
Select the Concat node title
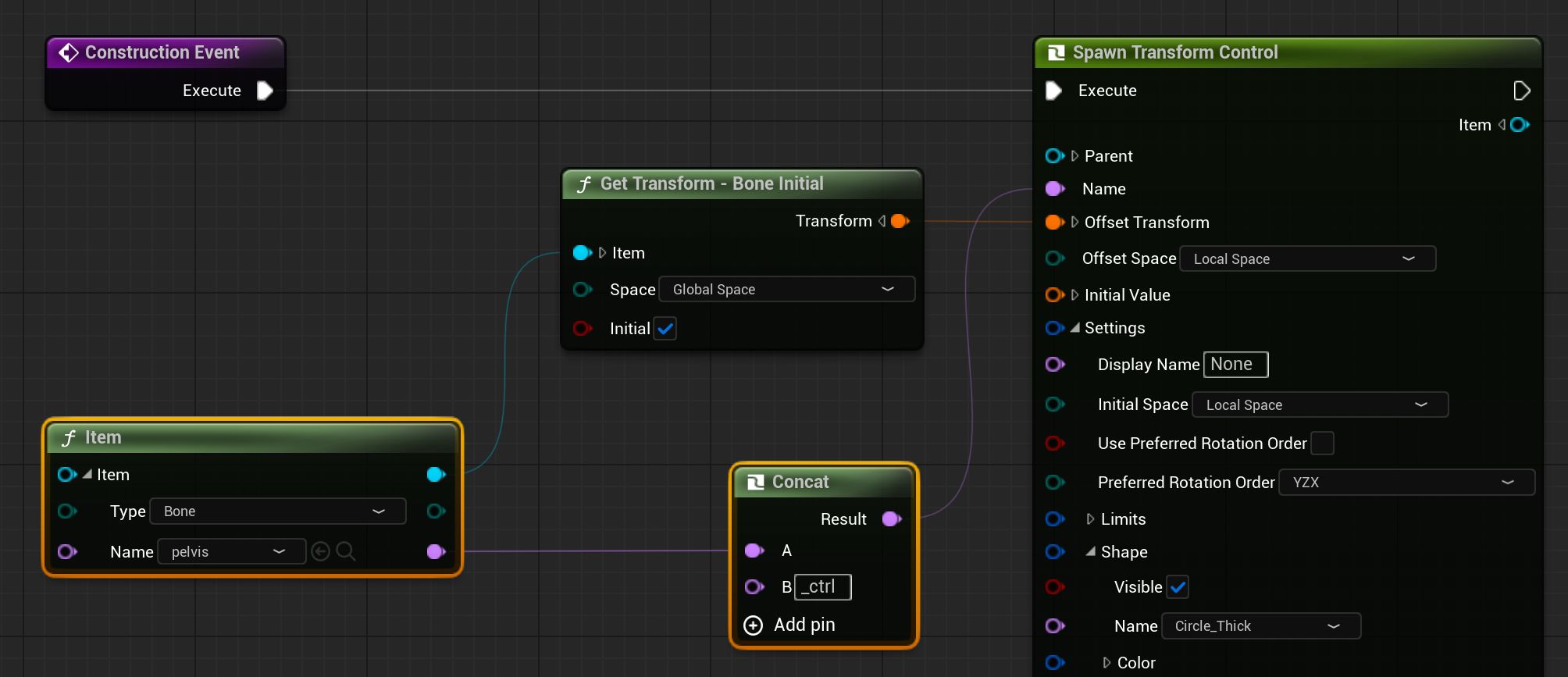point(800,482)
